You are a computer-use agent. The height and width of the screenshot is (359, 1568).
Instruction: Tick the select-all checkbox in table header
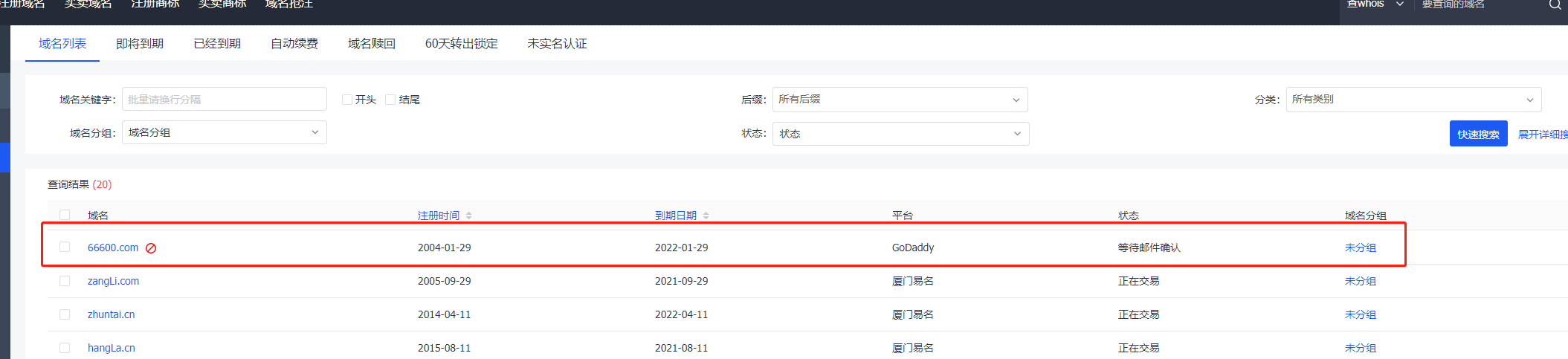65,215
